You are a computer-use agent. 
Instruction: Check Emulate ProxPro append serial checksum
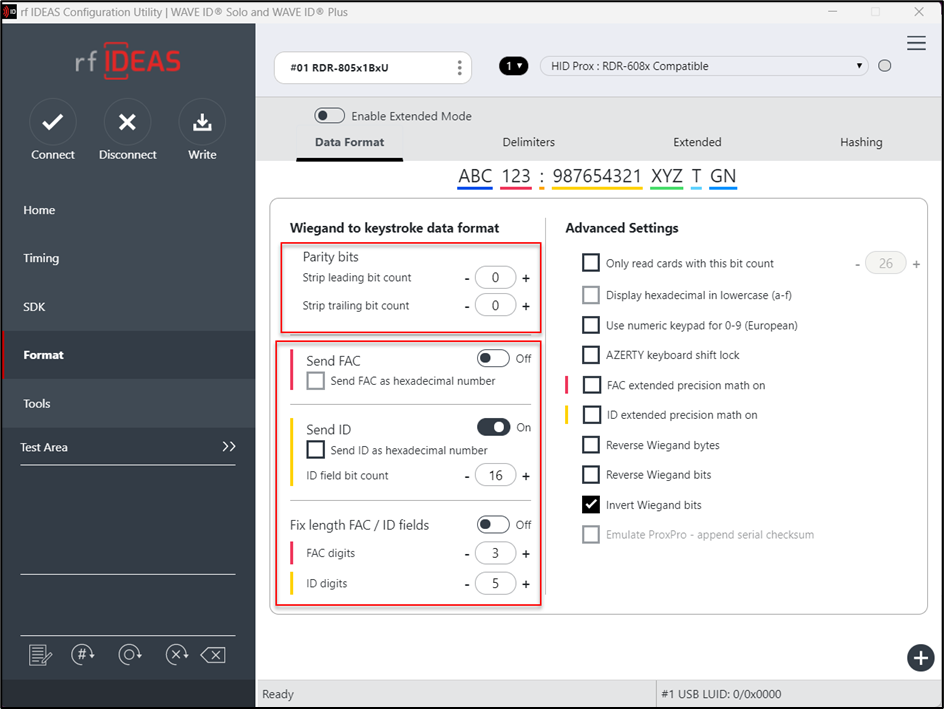point(591,534)
